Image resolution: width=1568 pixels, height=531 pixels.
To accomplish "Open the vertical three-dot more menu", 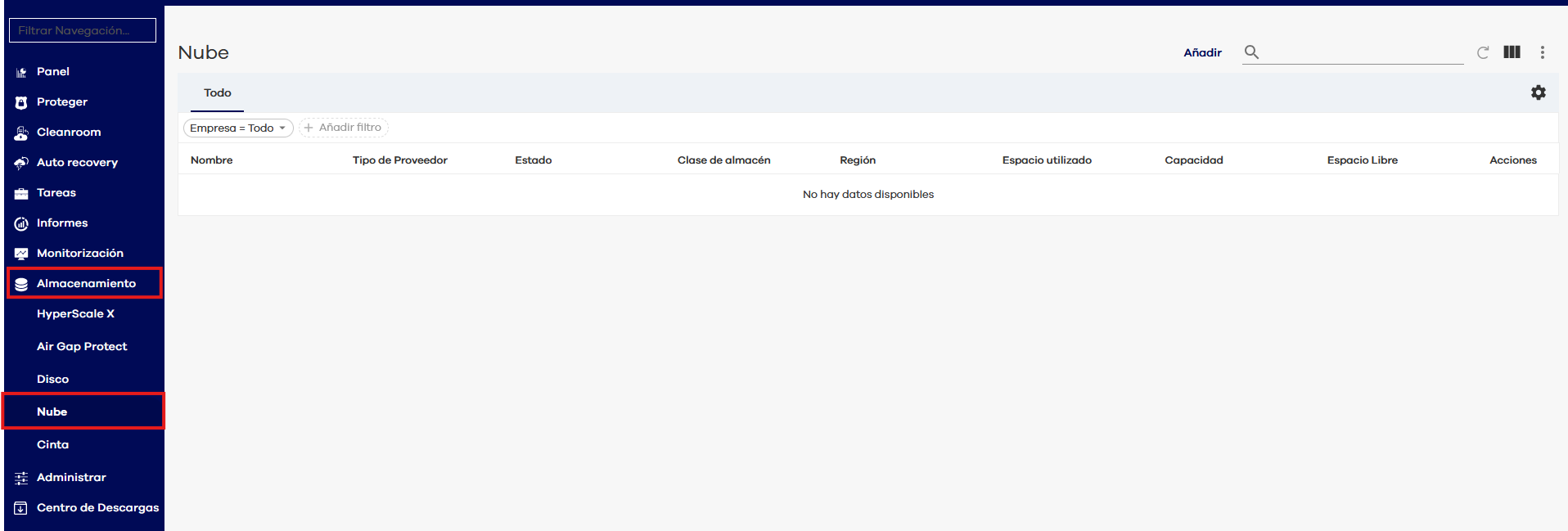I will pyautogui.click(x=1543, y=52).
